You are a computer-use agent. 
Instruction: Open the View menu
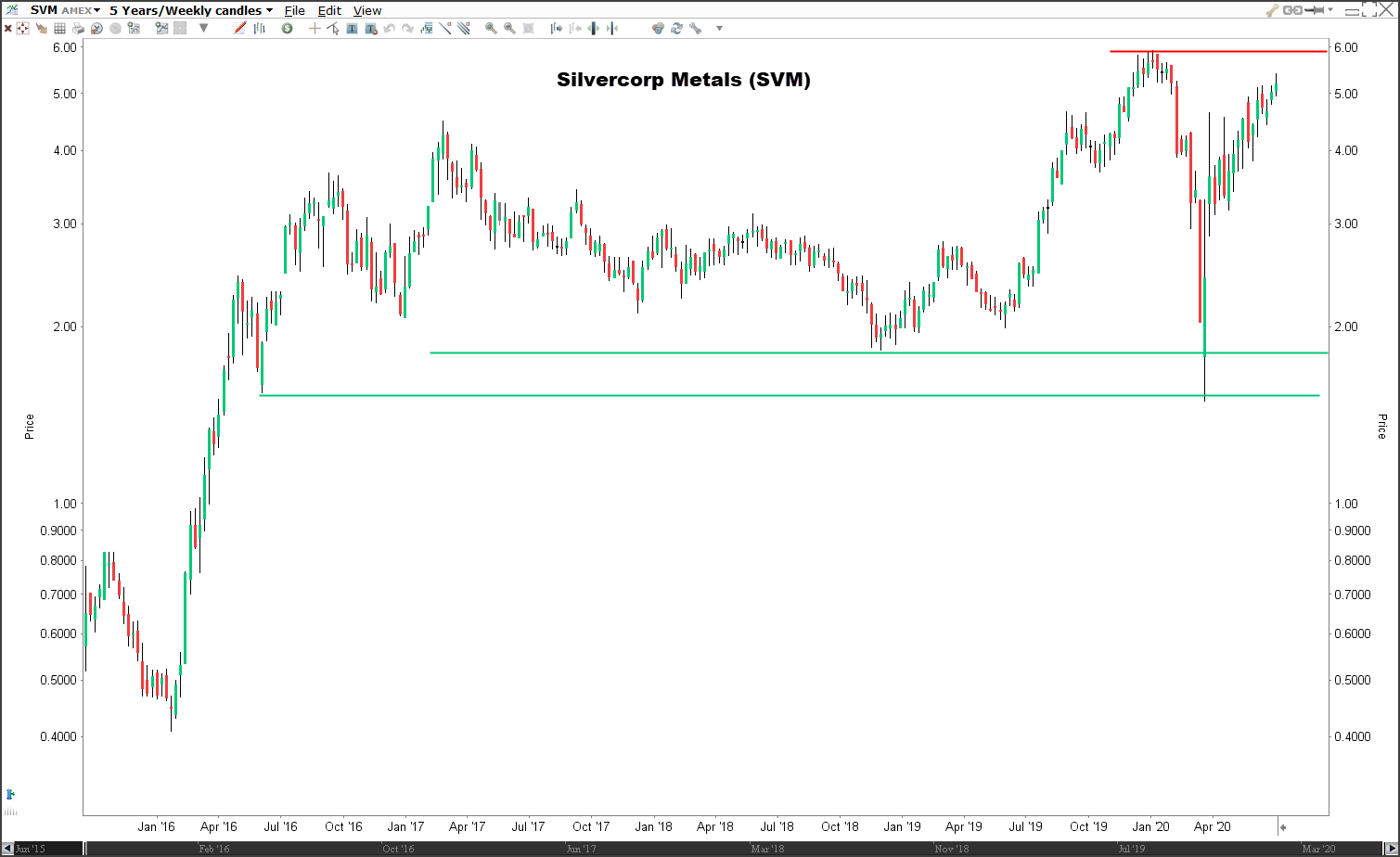[367, 10]
